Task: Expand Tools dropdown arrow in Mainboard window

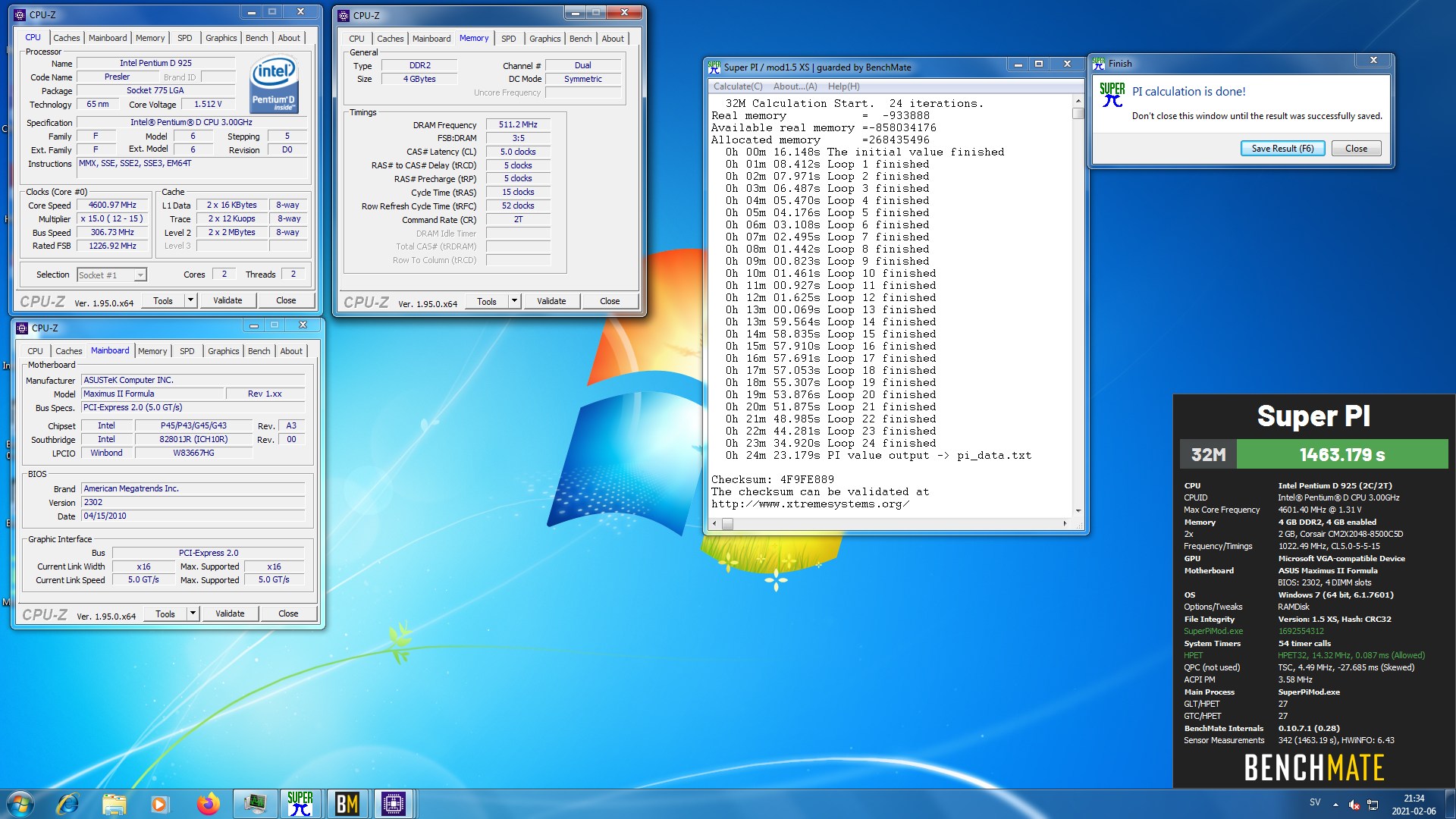Action: coord(193,613)
